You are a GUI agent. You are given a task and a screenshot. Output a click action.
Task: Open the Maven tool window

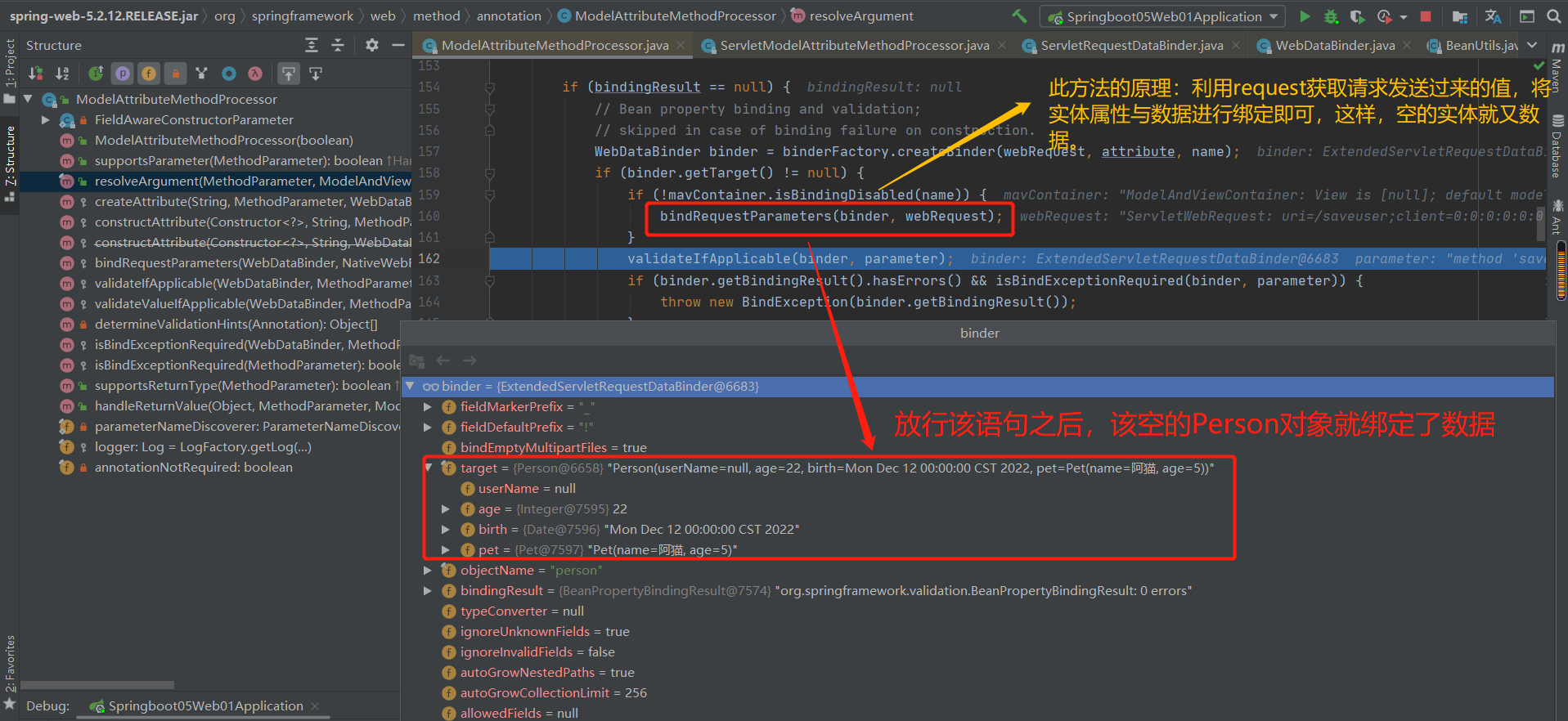coord(1557,67)
